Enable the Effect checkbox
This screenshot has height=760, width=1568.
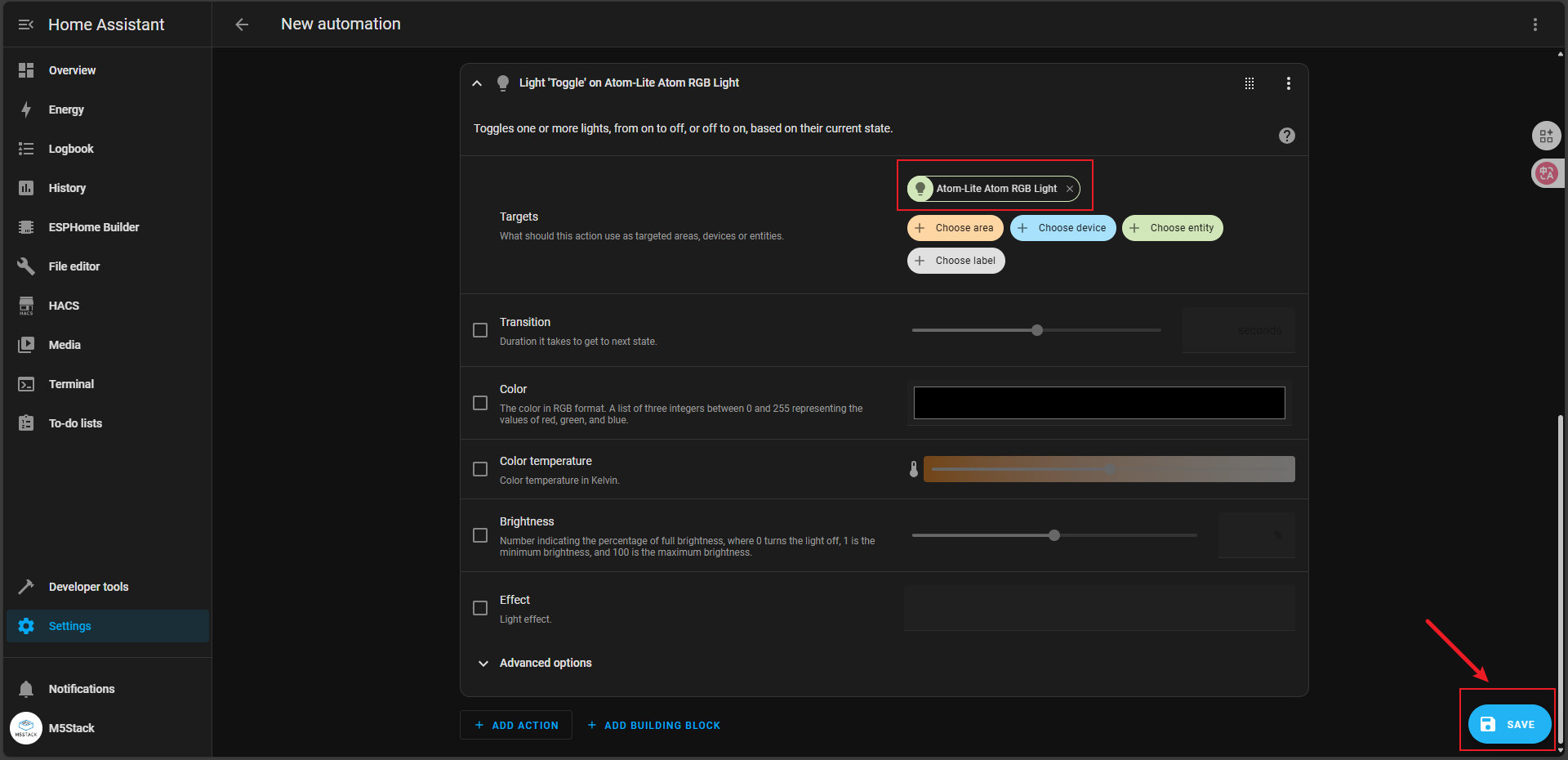(480, 608)
